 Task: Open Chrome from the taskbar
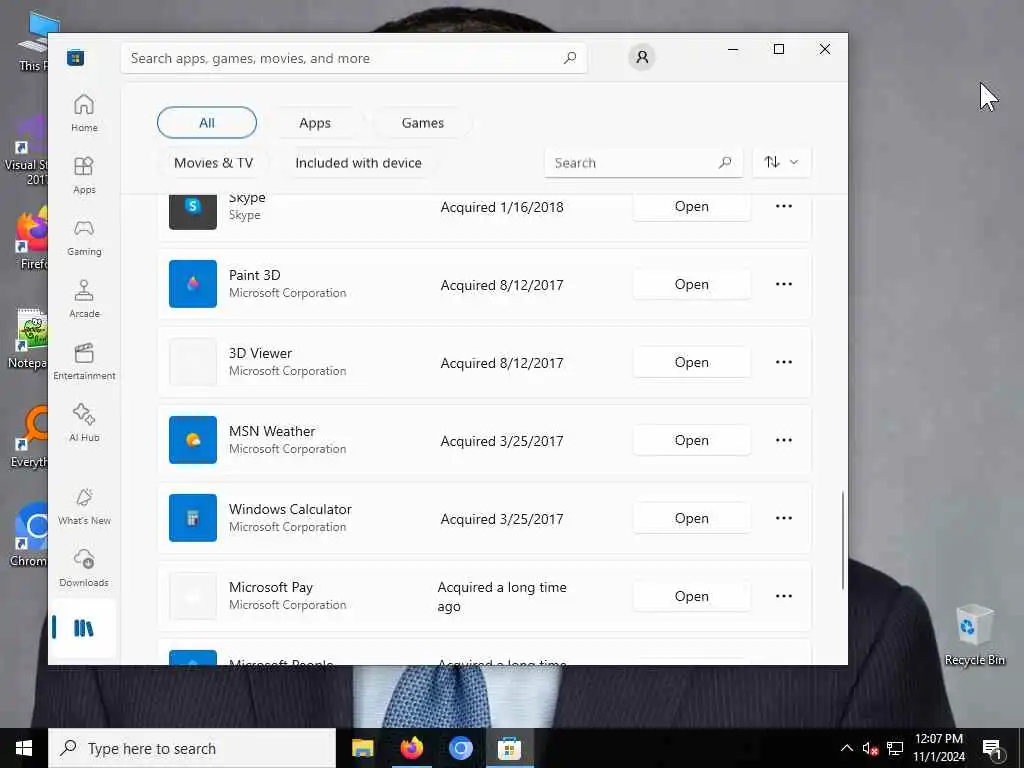[x=460, y=748]
